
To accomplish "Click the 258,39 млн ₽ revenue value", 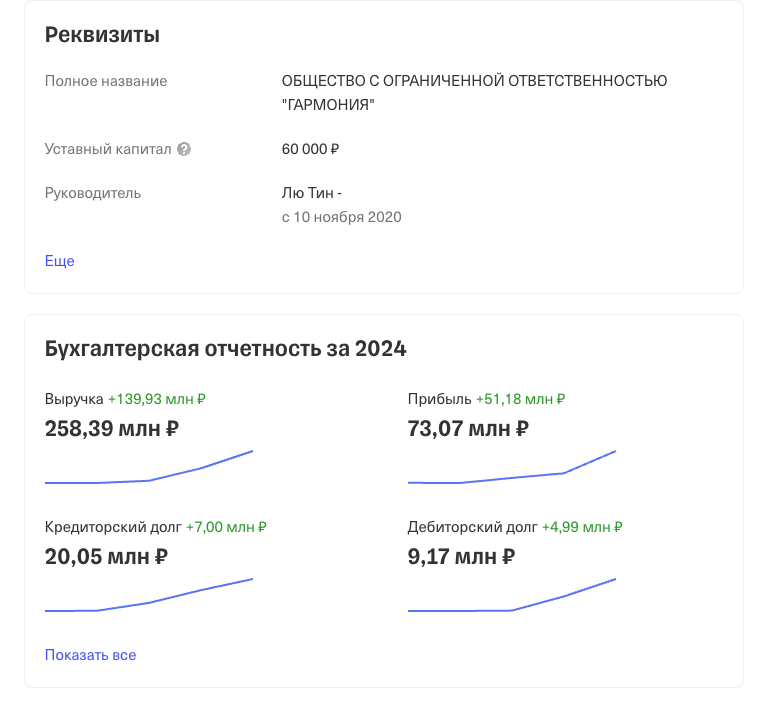I will coord(112,429).
